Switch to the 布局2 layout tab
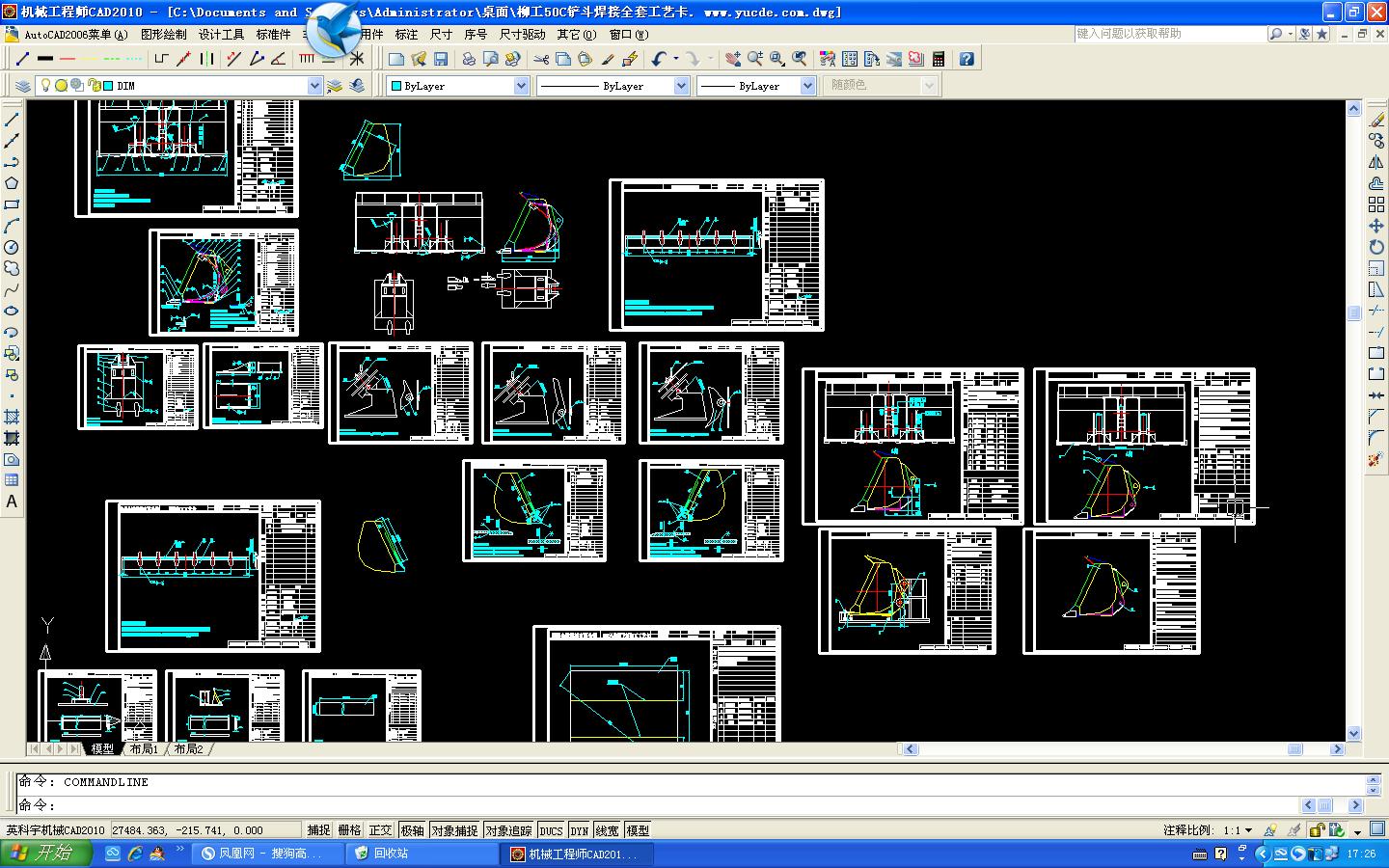 click(x=188, y=748)
